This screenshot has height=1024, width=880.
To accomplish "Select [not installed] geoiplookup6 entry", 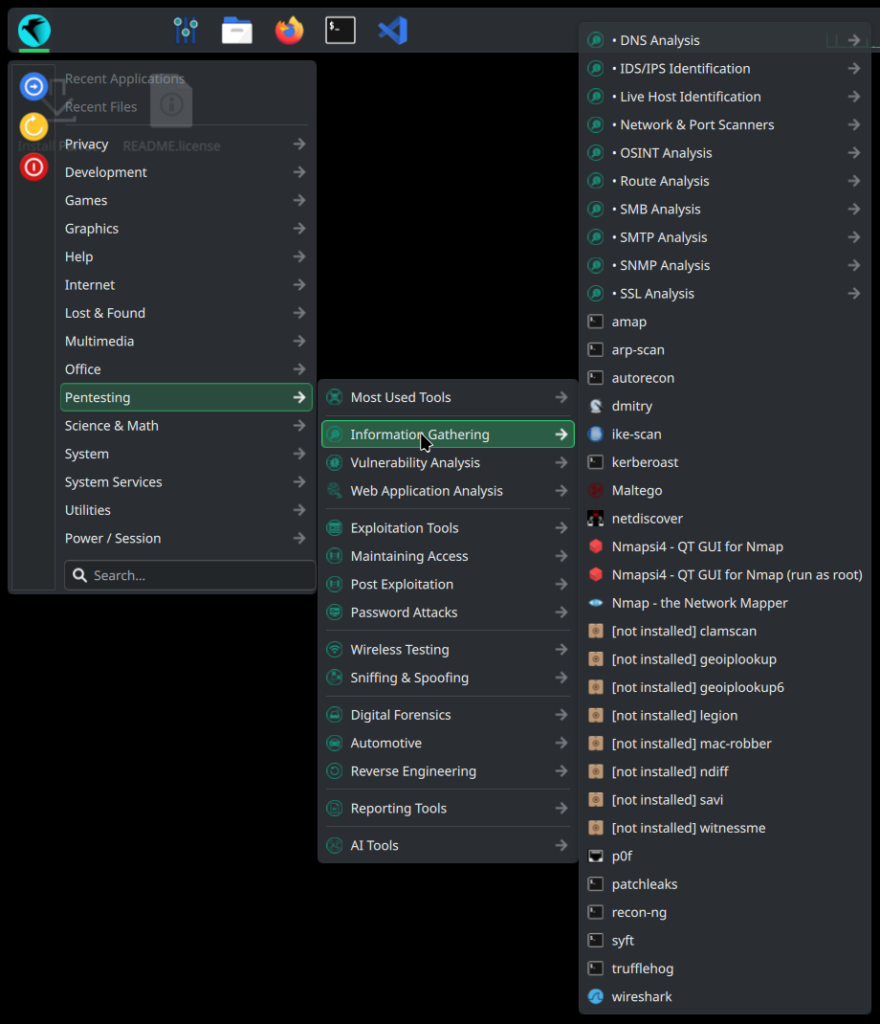I will pos(725,687).
